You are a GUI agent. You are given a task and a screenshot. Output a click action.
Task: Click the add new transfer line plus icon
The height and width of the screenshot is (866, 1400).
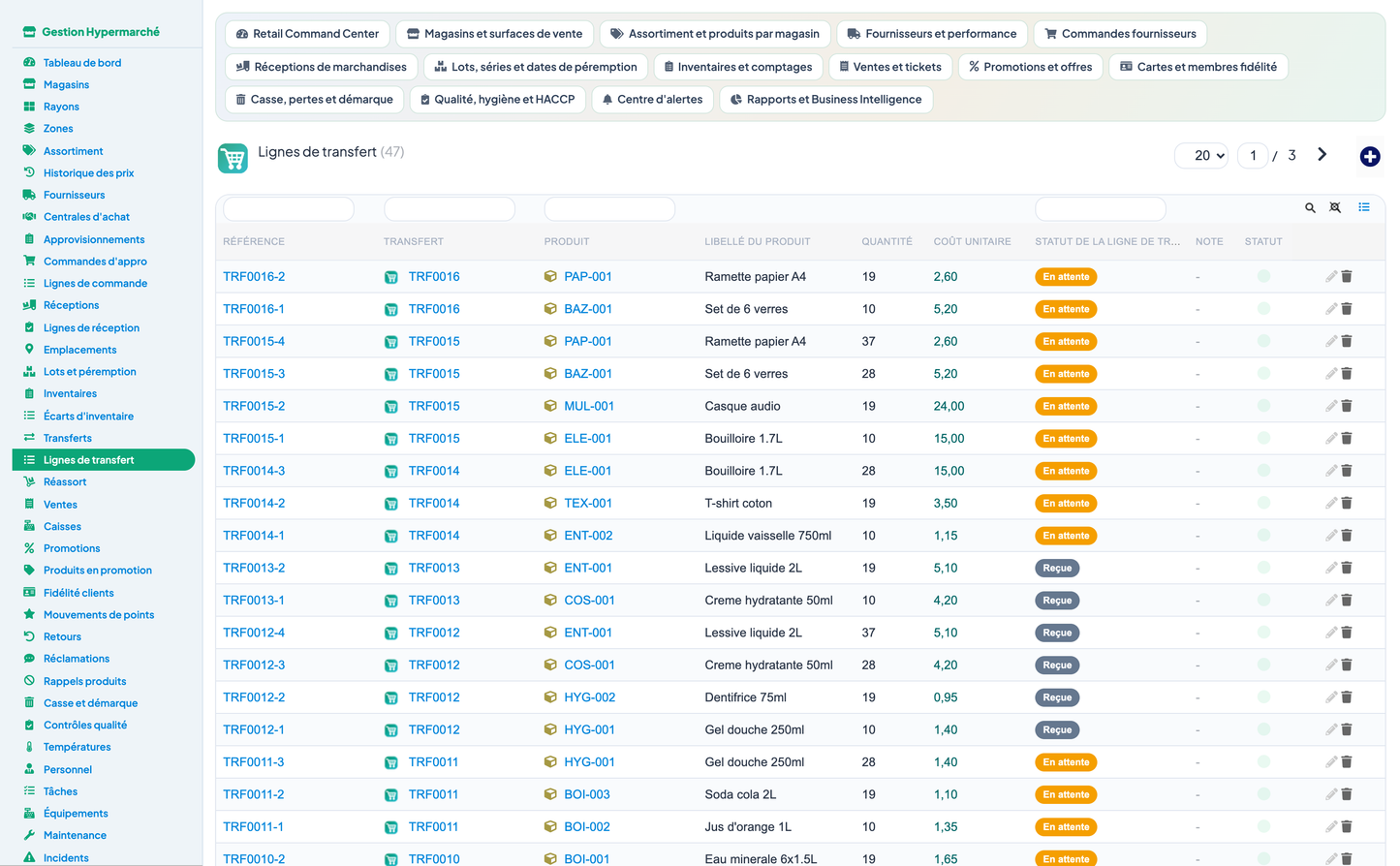point(1369,156)
